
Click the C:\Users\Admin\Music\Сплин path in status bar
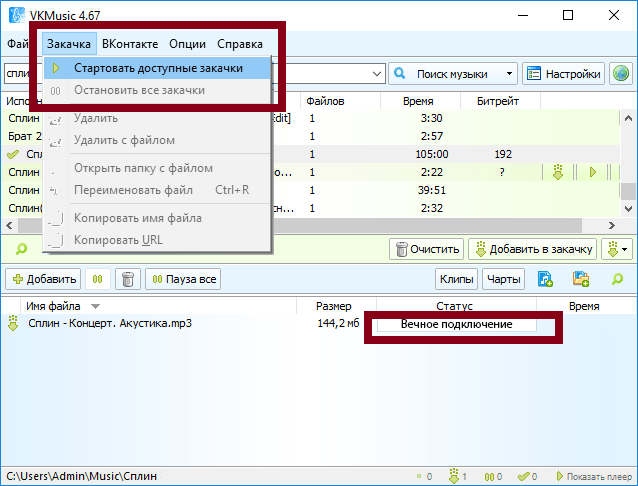click(x=81, y=476)
